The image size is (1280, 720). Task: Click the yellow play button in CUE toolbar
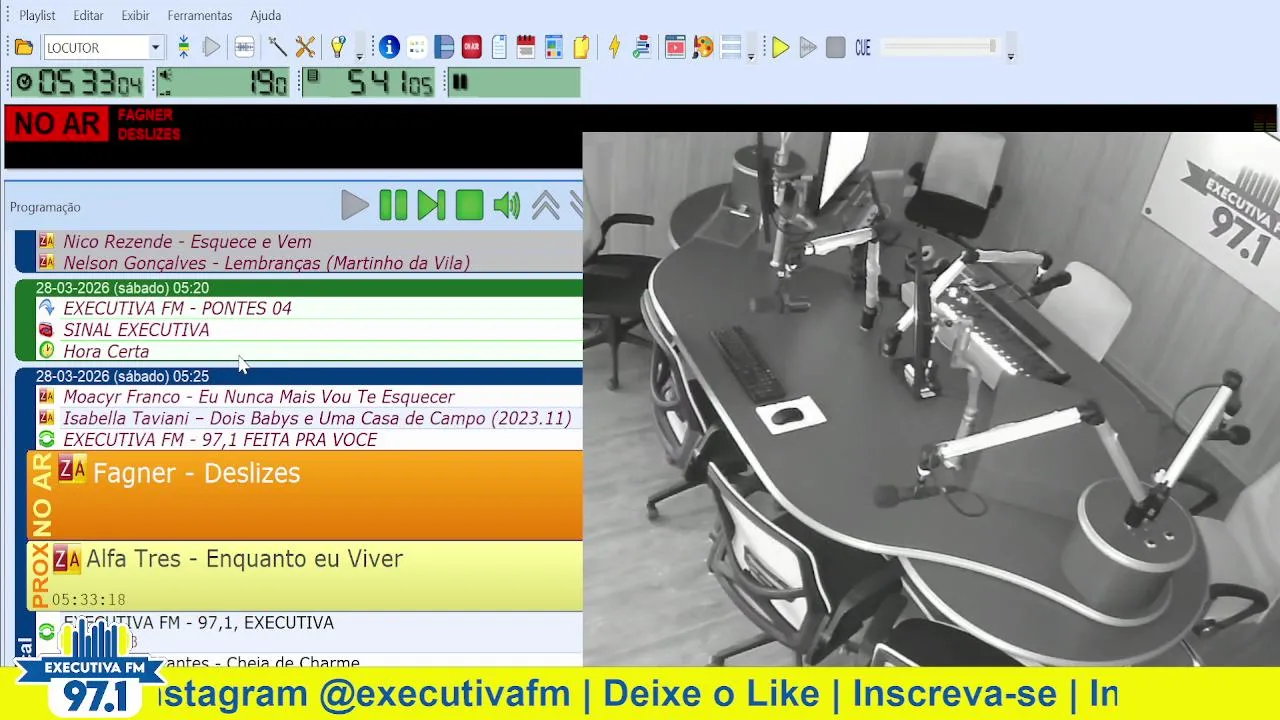tap(781, 47)
